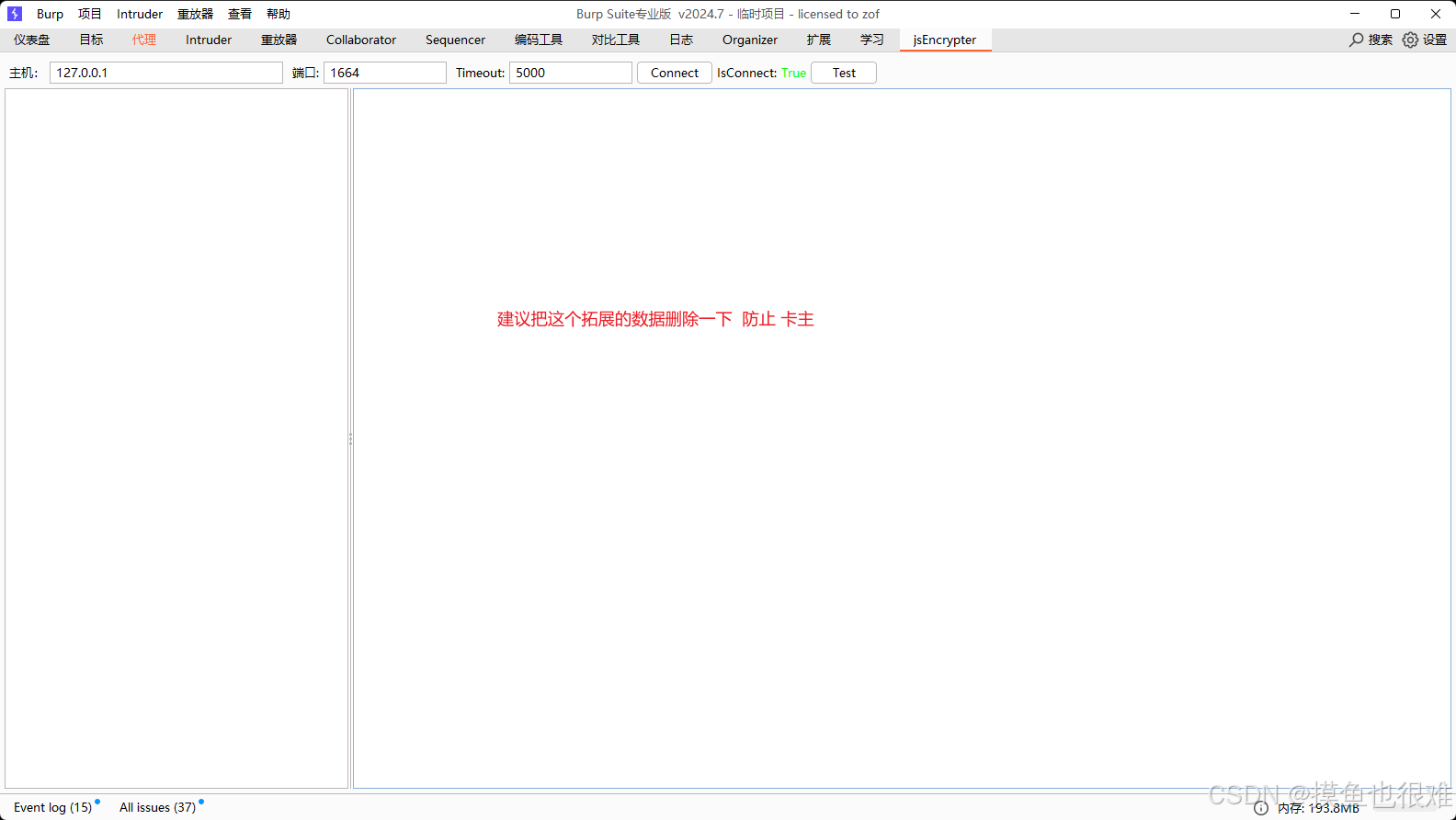Click the 内存 193.8MB status text
This screenshot has height=820, width=1456.
click(x=1318, y=808)
